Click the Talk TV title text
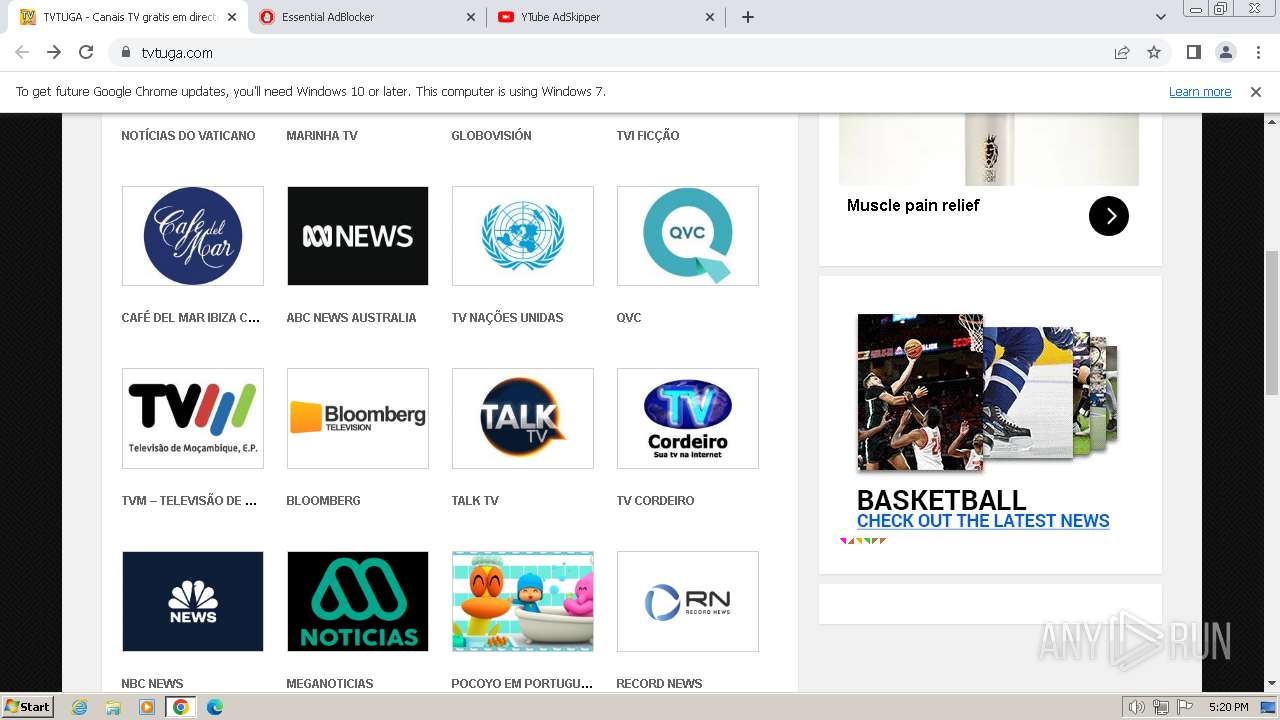 pos(475,500)
